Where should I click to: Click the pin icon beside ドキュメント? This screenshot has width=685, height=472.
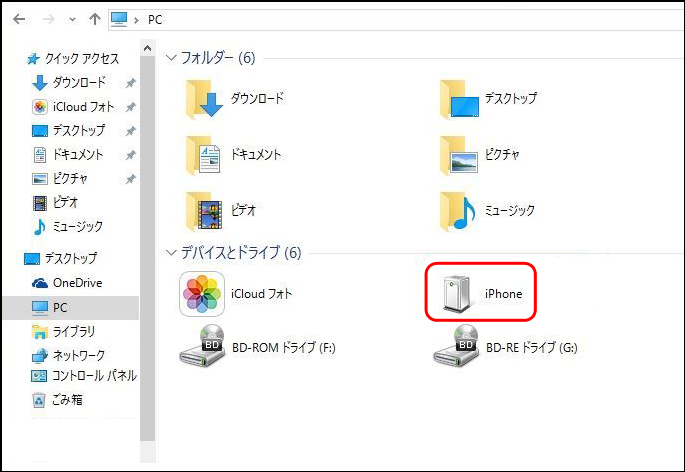tap(130, 155)
